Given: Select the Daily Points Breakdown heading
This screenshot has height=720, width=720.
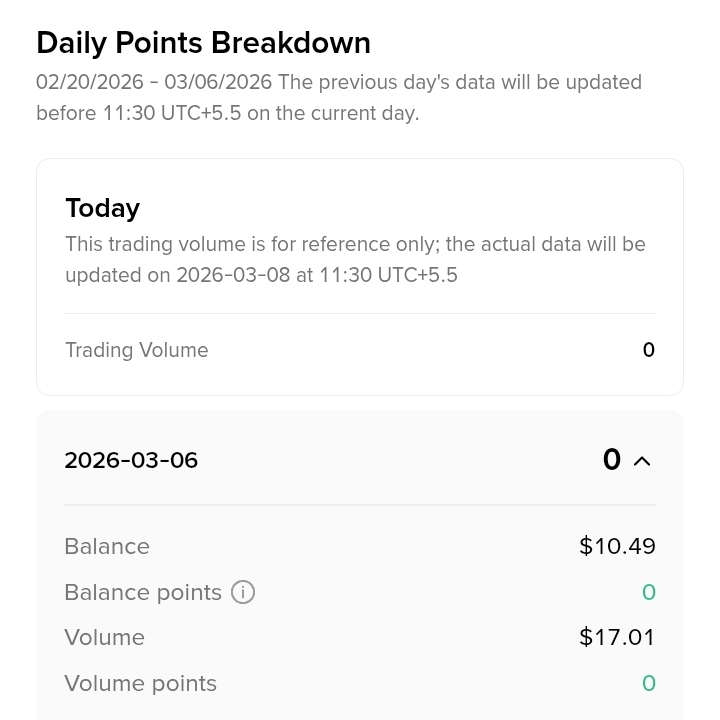Looking at the screenshot, I should click(x=203, y=43).
